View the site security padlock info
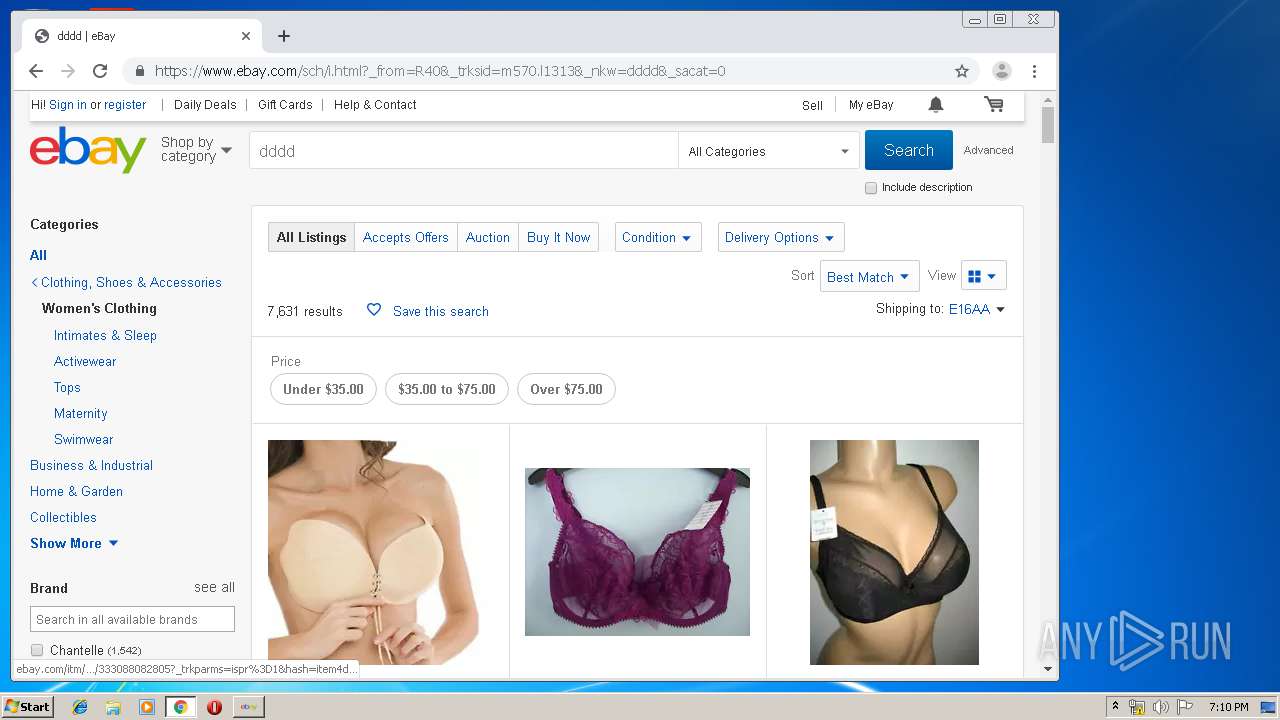 point(139,71)
